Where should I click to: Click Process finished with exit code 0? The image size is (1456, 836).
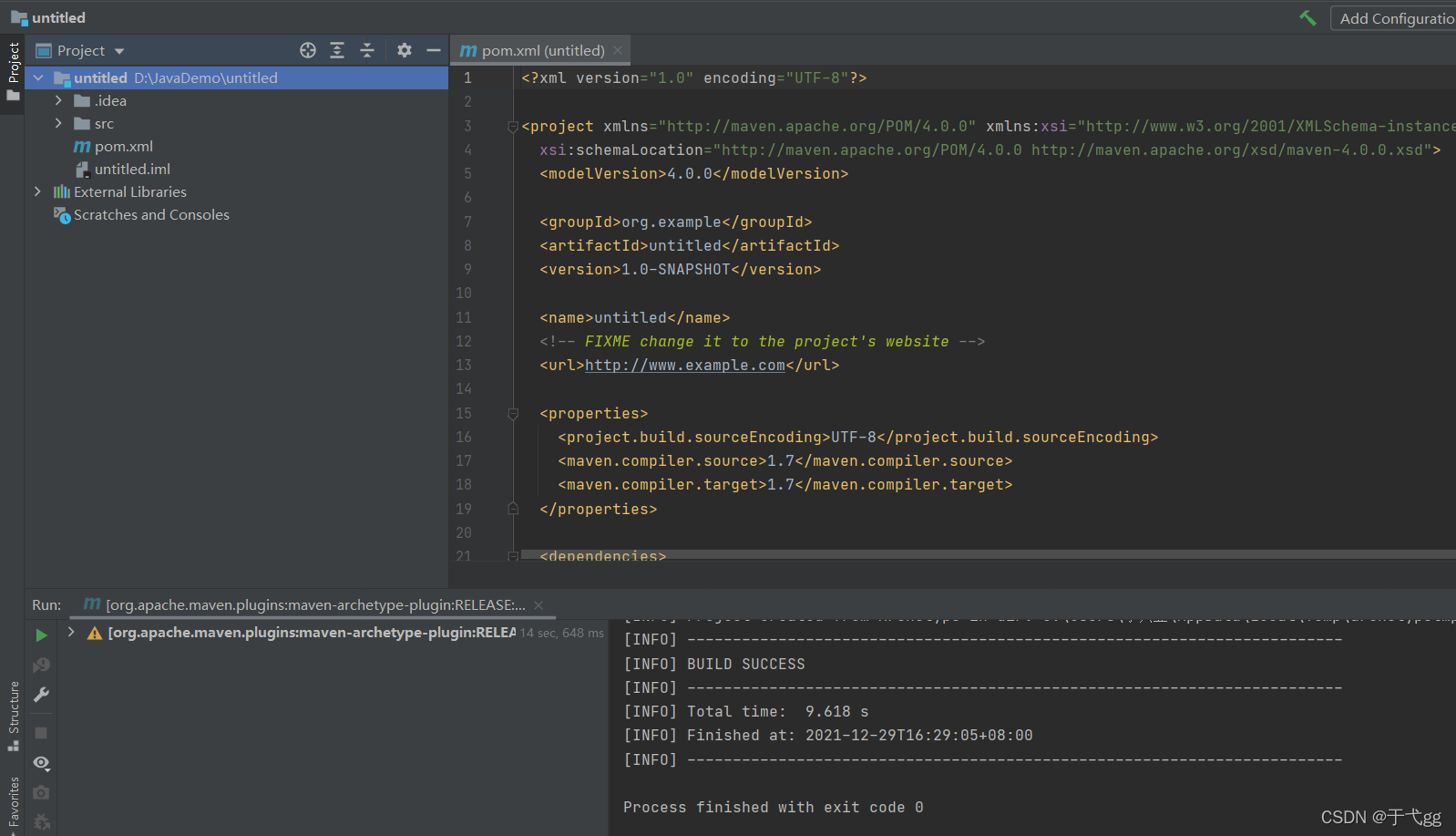coord(773,807)
